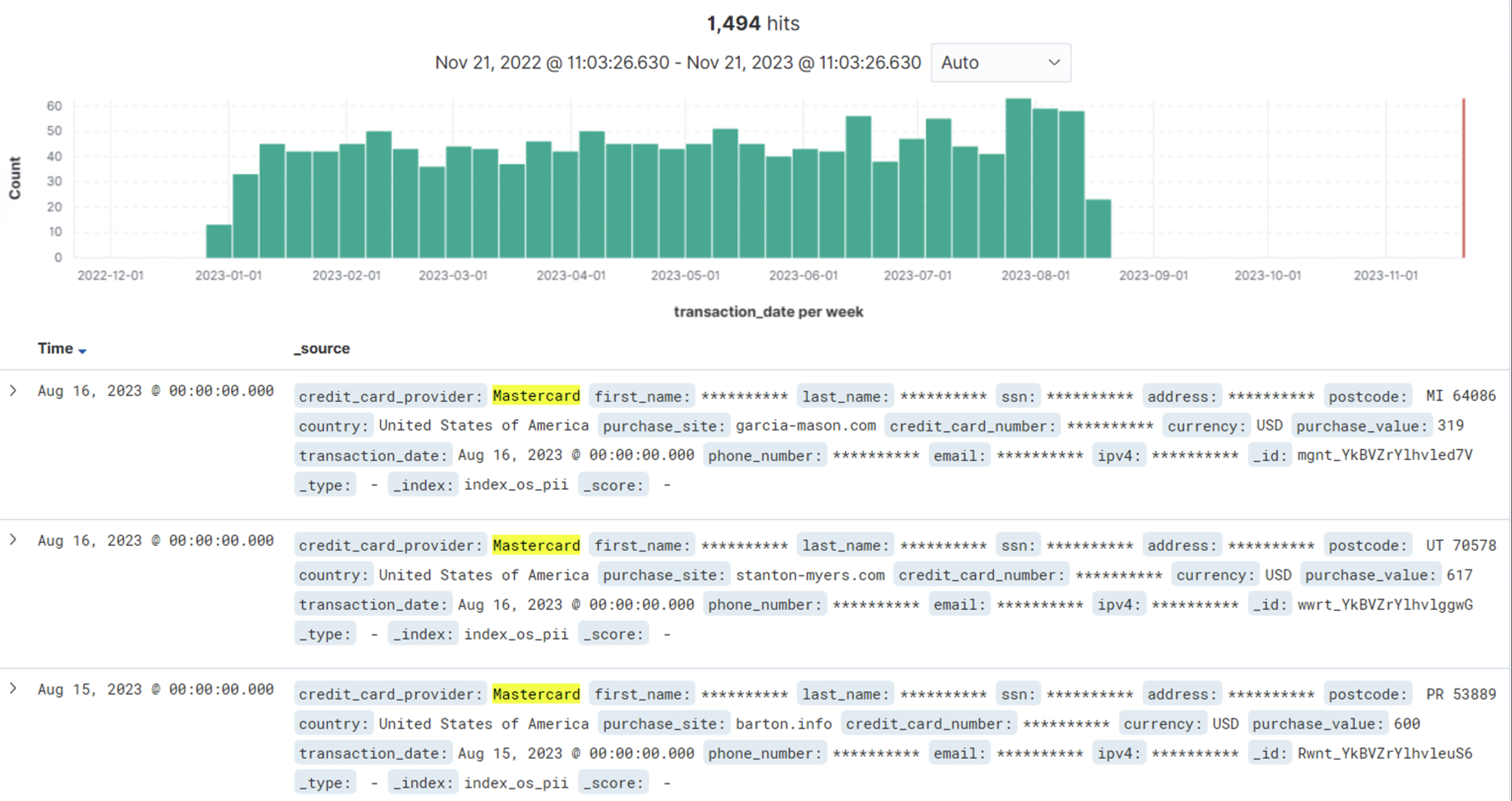Click barton.info purchase site value

click(783, 724)
